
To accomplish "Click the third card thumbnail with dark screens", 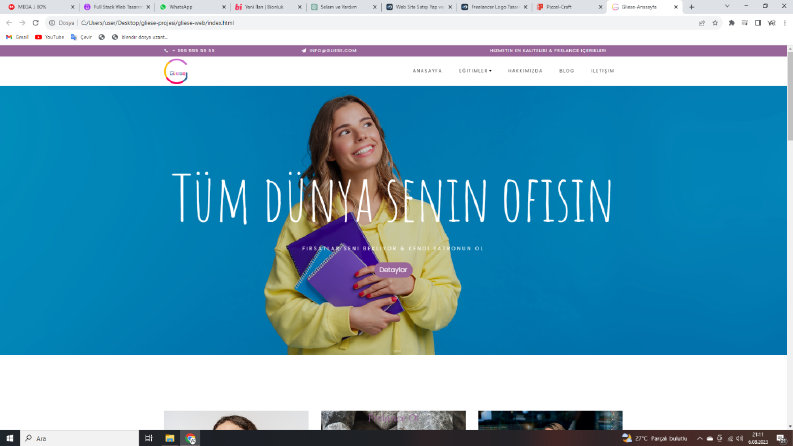I will click(x=550, y=420).
